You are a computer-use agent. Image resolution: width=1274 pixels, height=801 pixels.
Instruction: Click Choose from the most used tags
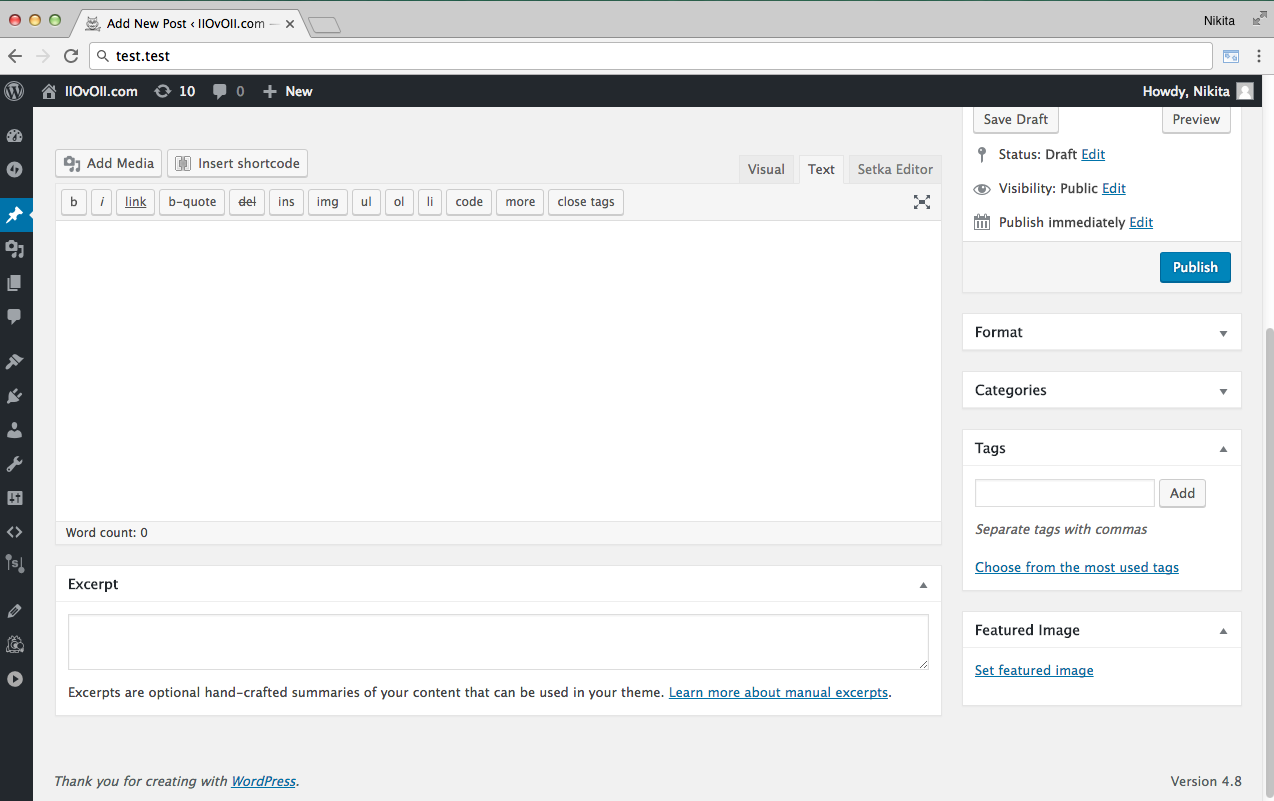1076,567
